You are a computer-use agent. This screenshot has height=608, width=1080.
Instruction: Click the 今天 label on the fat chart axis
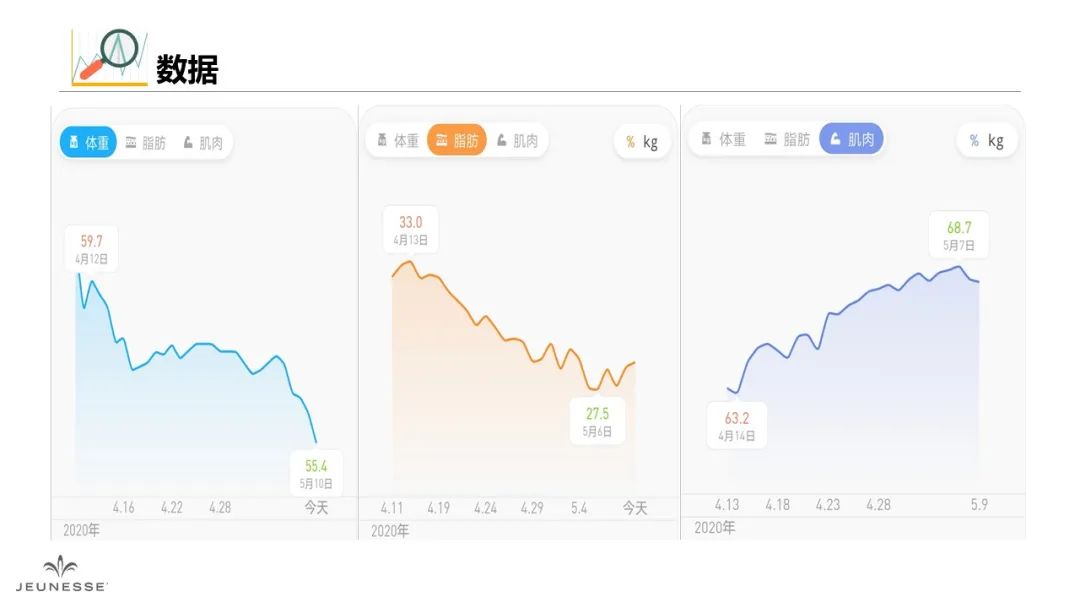click(x=635, y=508)
